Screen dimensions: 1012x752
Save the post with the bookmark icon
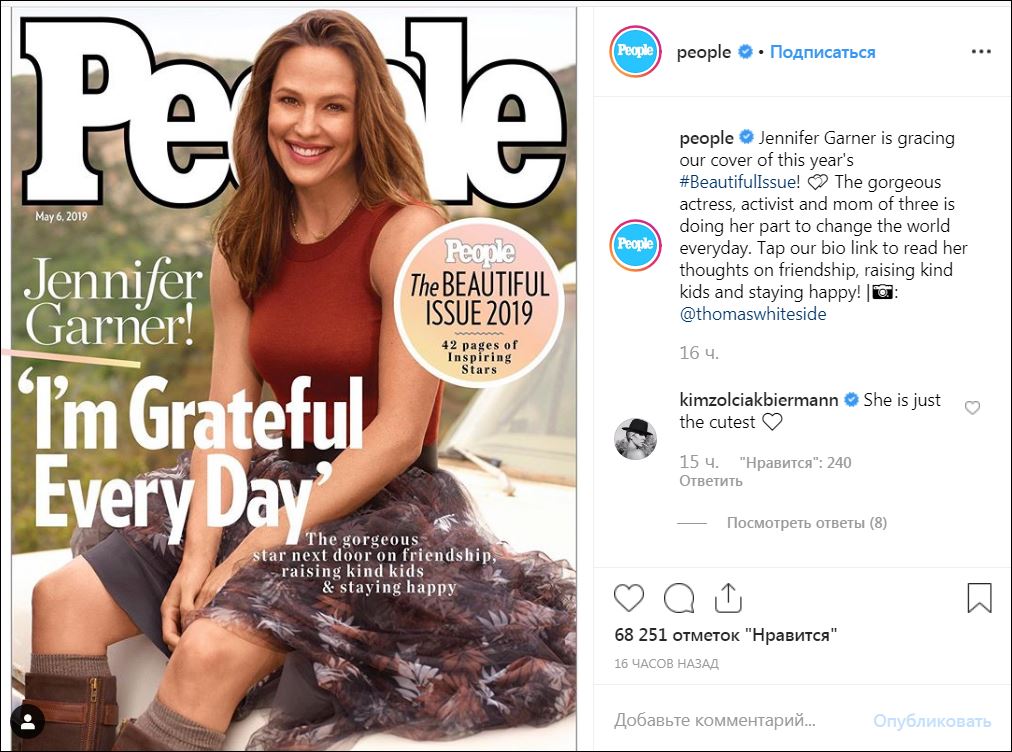point(979,598)
